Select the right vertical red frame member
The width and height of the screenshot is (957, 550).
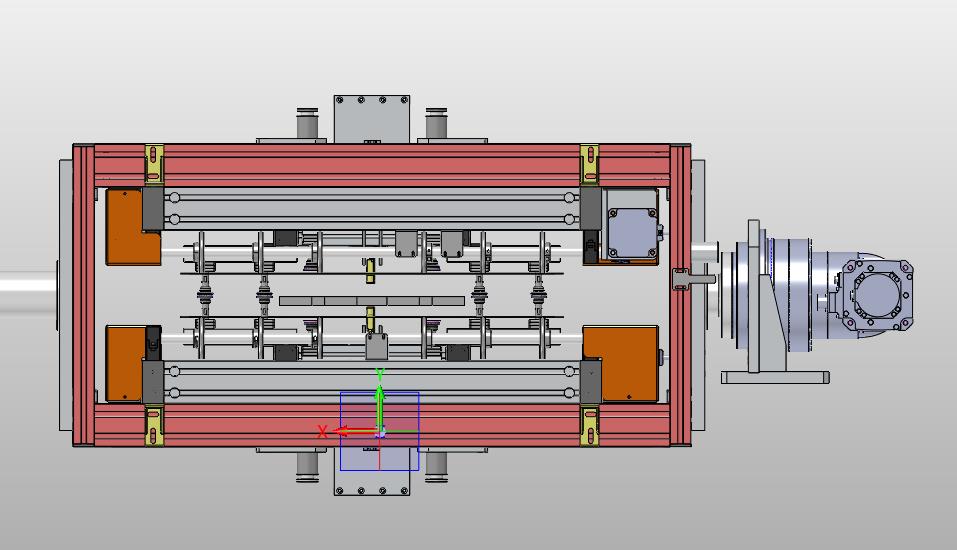pyautogui.click(x=680, y=295)
